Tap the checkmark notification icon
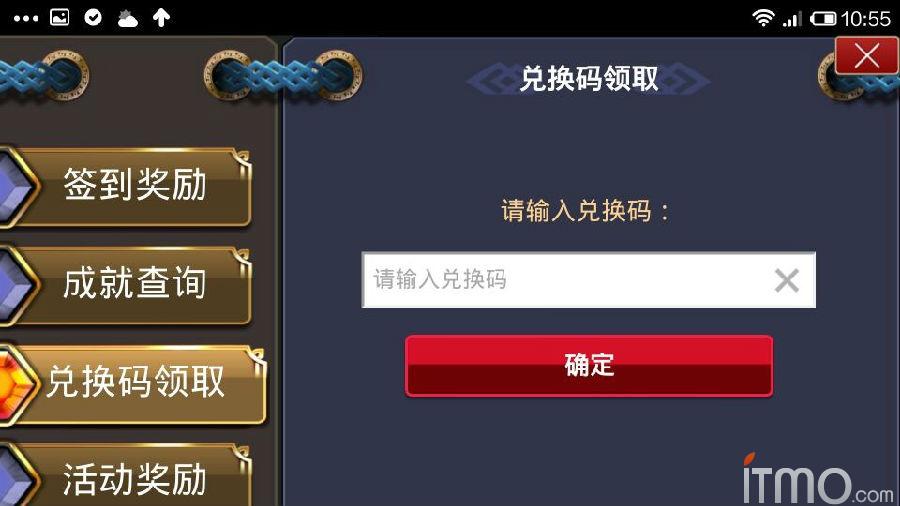The width and height of the screenshot is (900, 506). 93,17
